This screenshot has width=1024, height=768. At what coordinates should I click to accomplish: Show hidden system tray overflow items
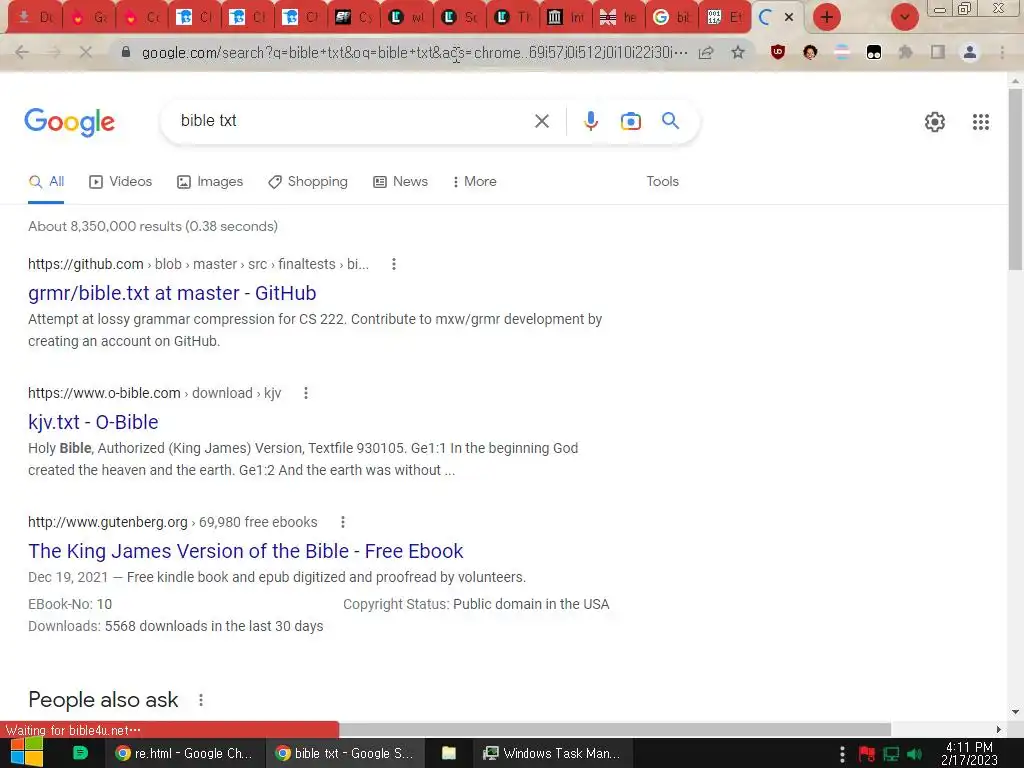(842, 754)
